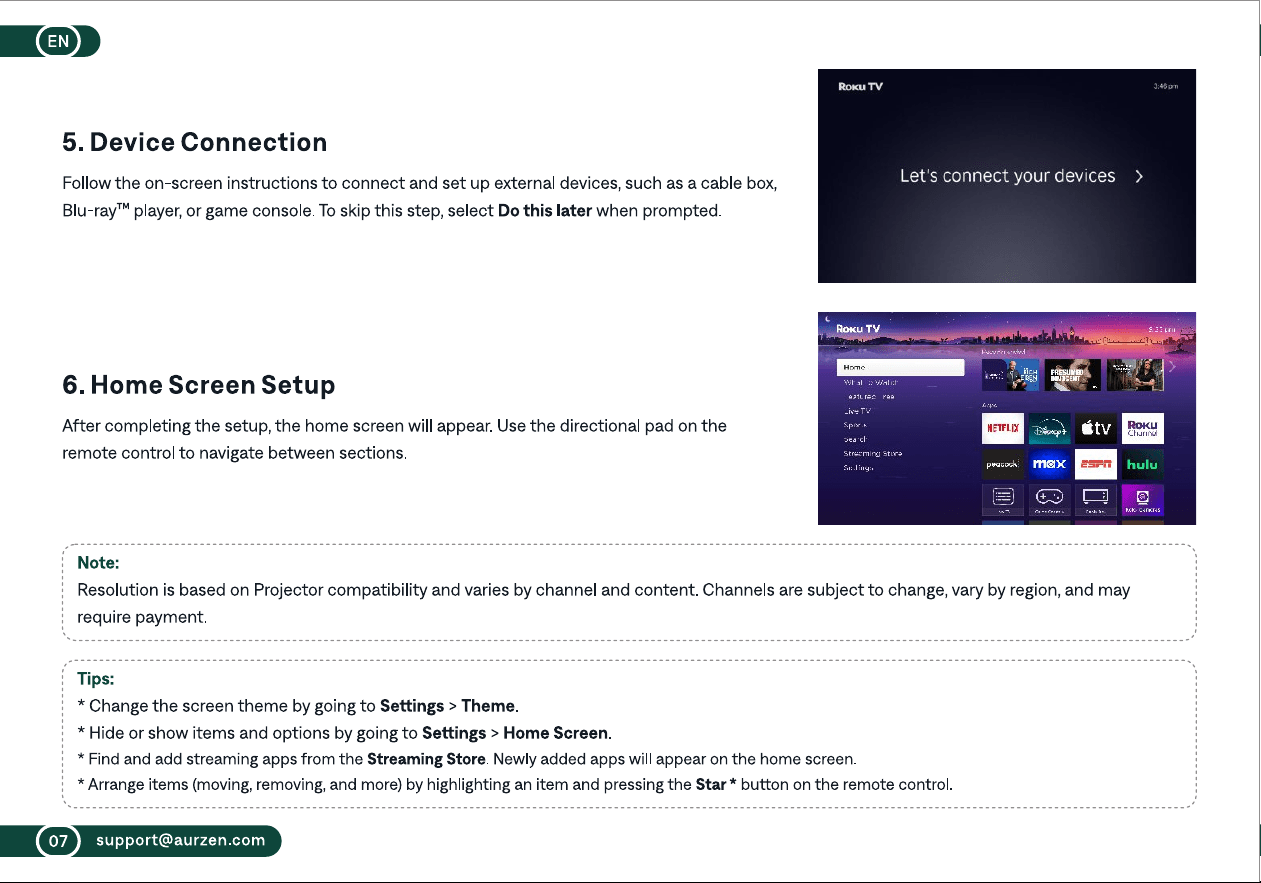Open the third recommended show thumbnail
The width and height of the screenshot is (1261, 883).
click(x=1136, y=375)
